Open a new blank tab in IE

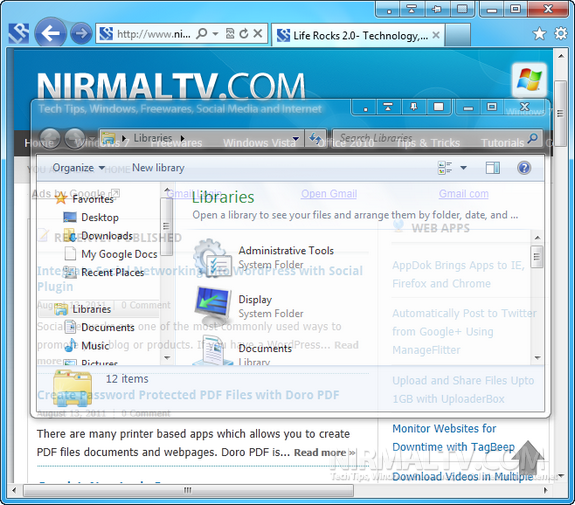click(x=458, y=35)
